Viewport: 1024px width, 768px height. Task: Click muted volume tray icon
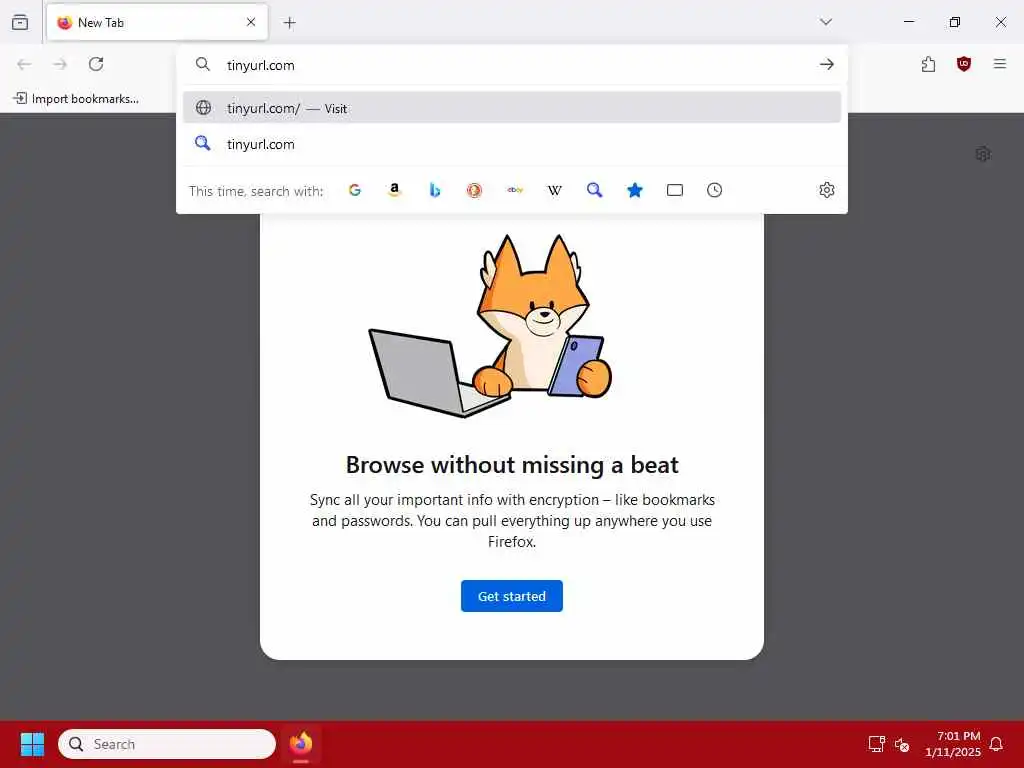(x=902, y=744)
